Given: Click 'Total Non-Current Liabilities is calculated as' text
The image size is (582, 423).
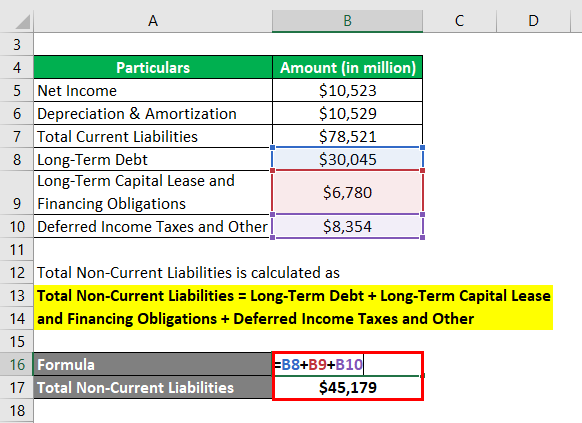Looking at the screenshot, I should click(x=188, y=273).
